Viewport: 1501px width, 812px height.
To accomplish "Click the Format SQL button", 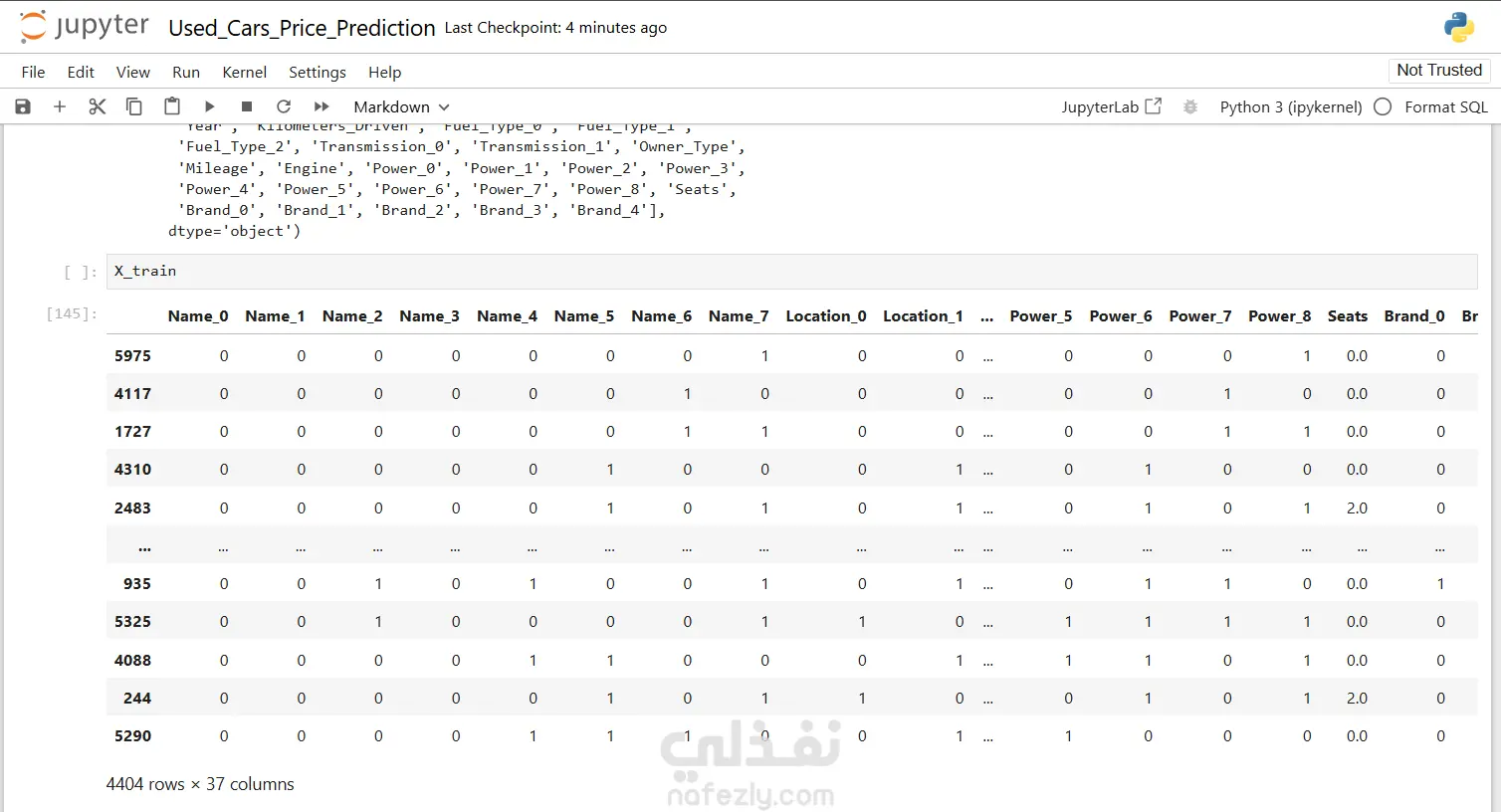I will point(1445,106).
